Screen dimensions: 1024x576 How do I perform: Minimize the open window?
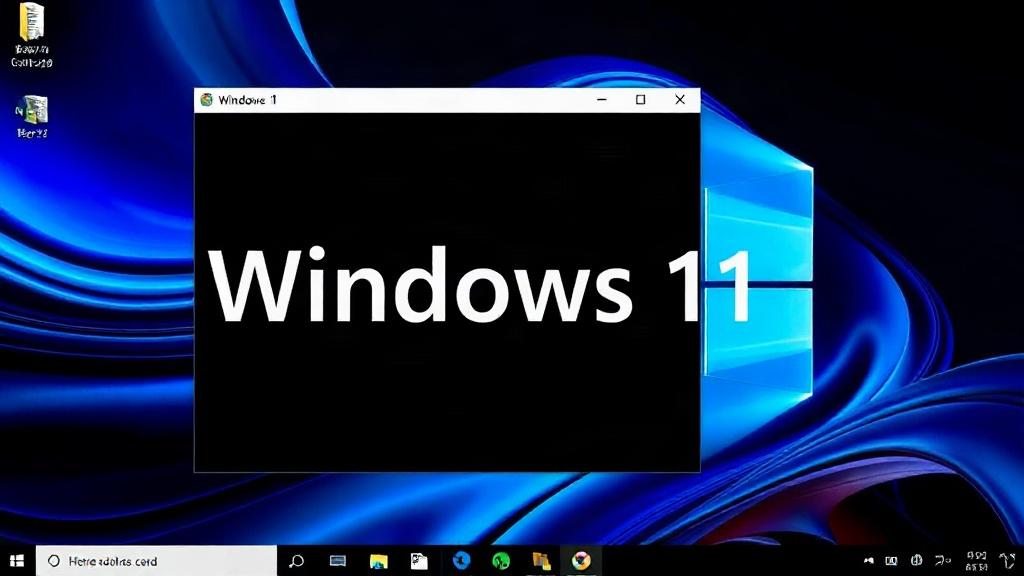602,99
